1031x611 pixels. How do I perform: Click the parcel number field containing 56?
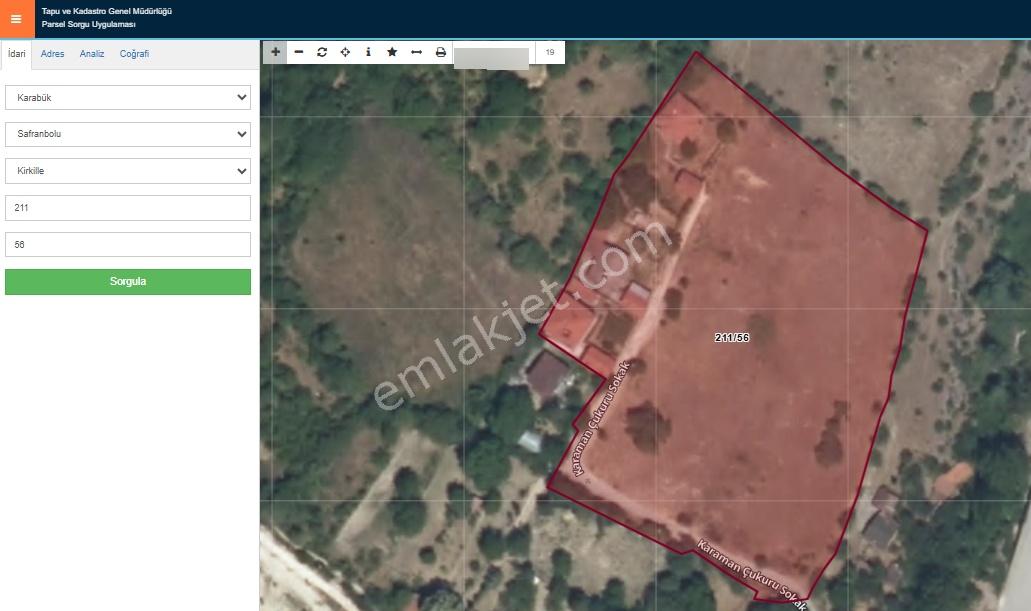[128, 245]
